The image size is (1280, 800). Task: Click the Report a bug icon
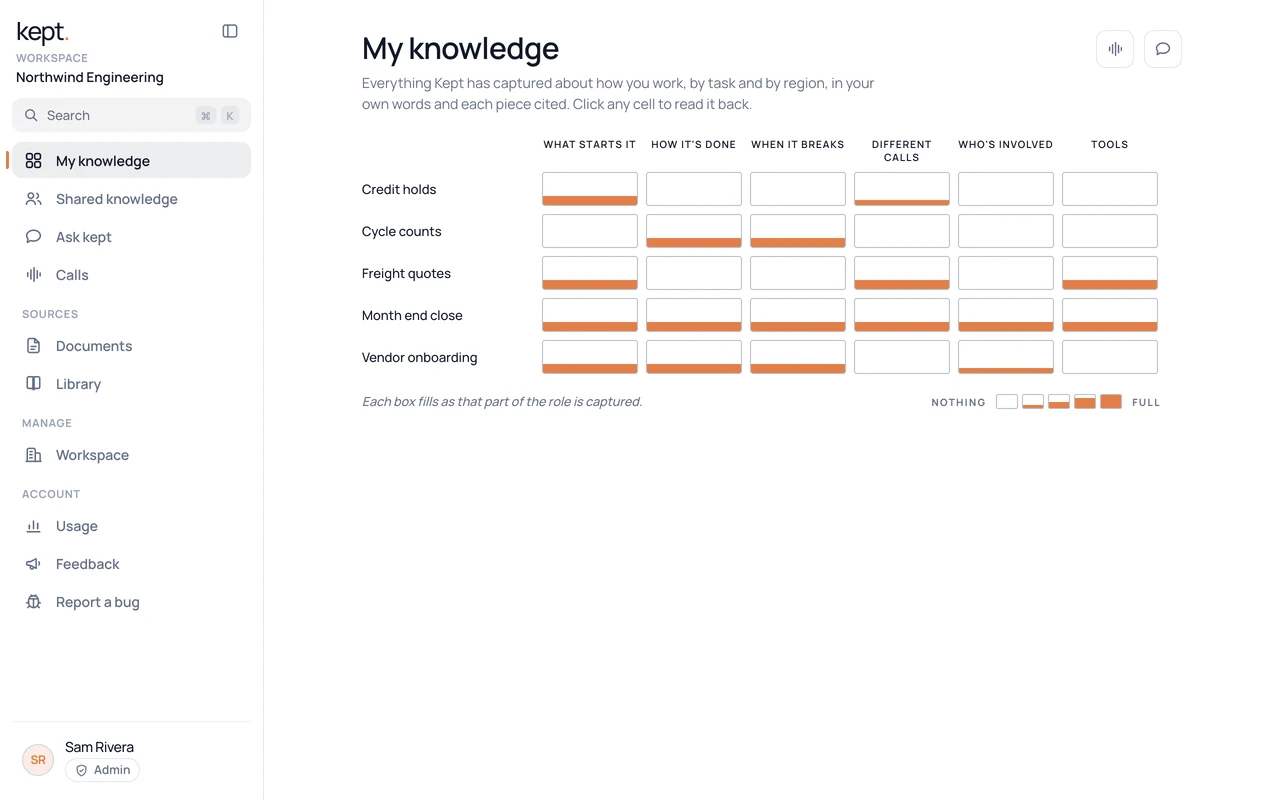coord(33,602)
